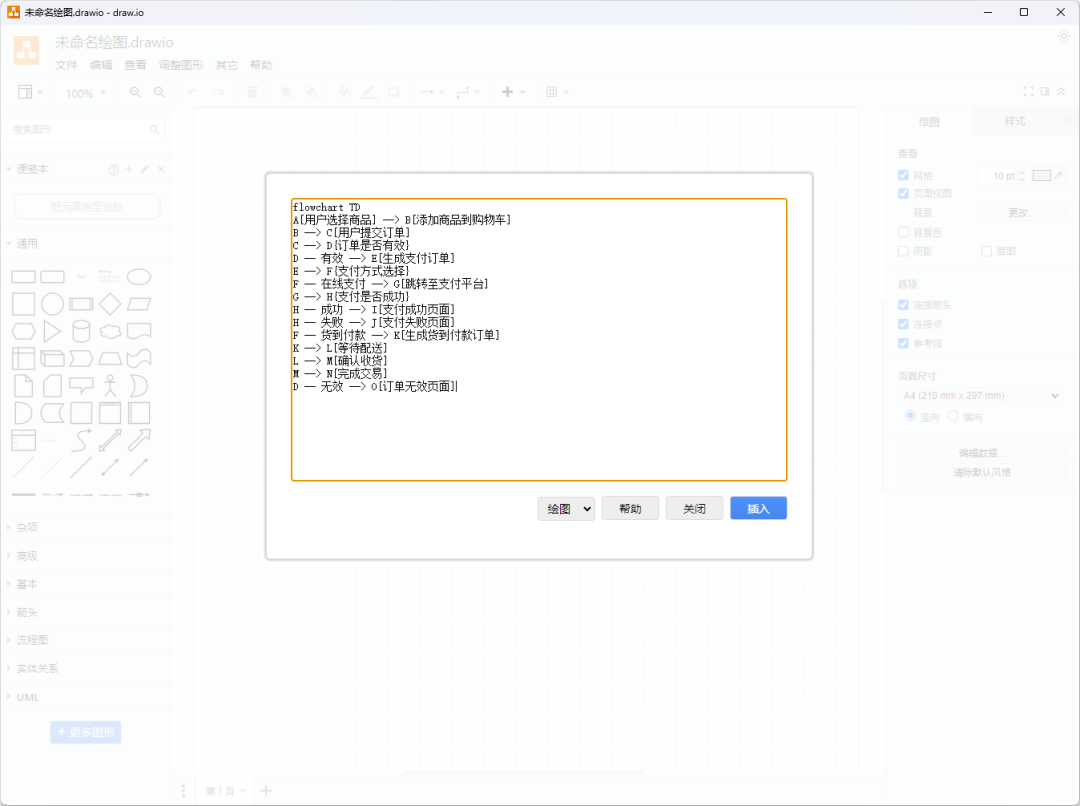Click the Redo arrow icon

point(218,92)
